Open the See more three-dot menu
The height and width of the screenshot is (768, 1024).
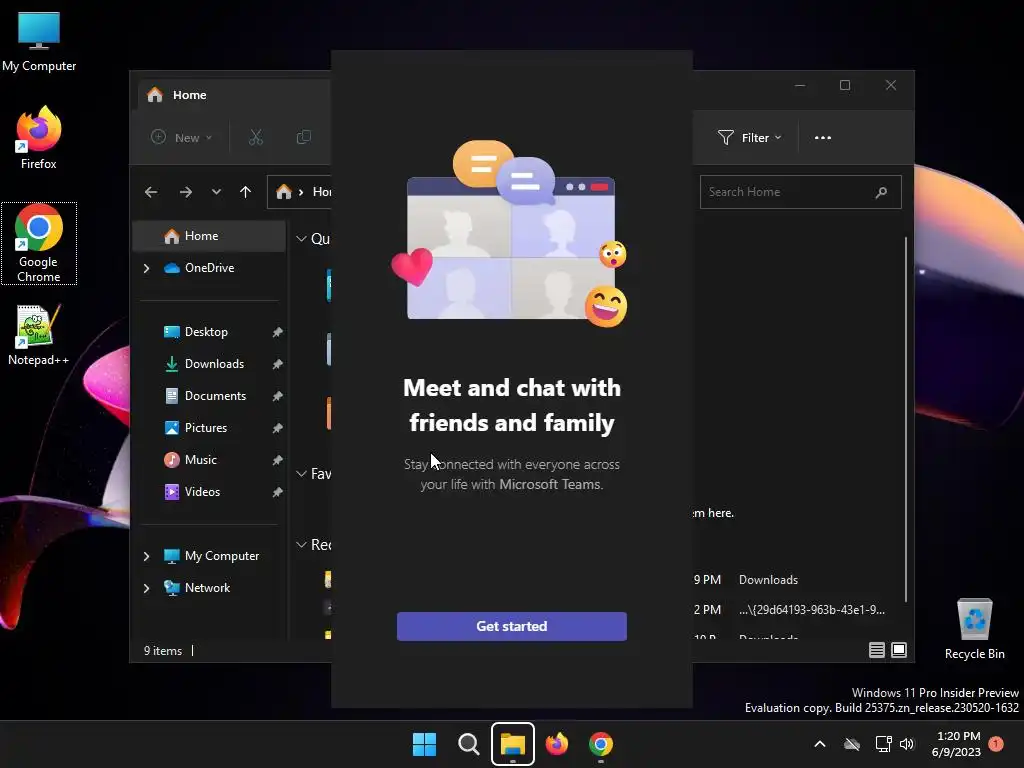point(823,138)
